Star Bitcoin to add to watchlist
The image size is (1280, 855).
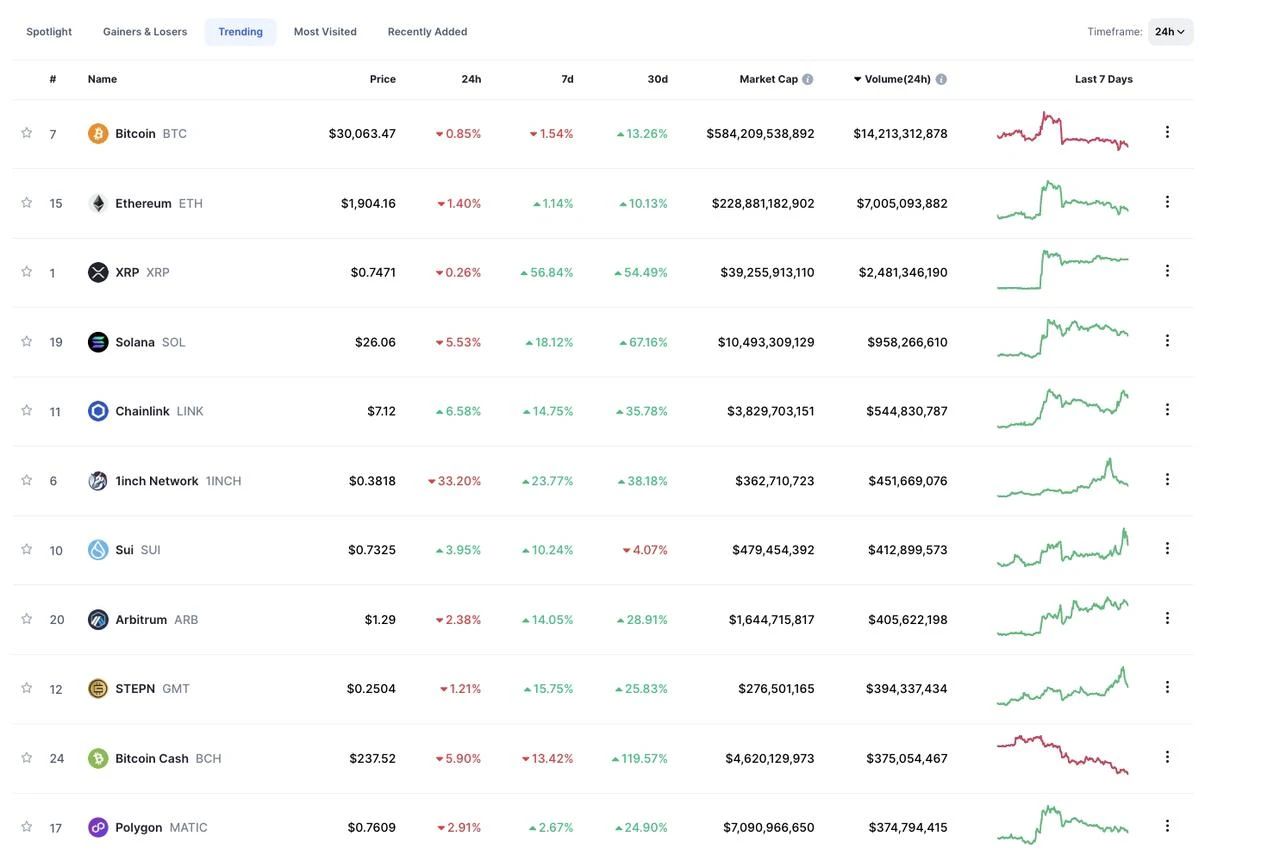point(27,132)
